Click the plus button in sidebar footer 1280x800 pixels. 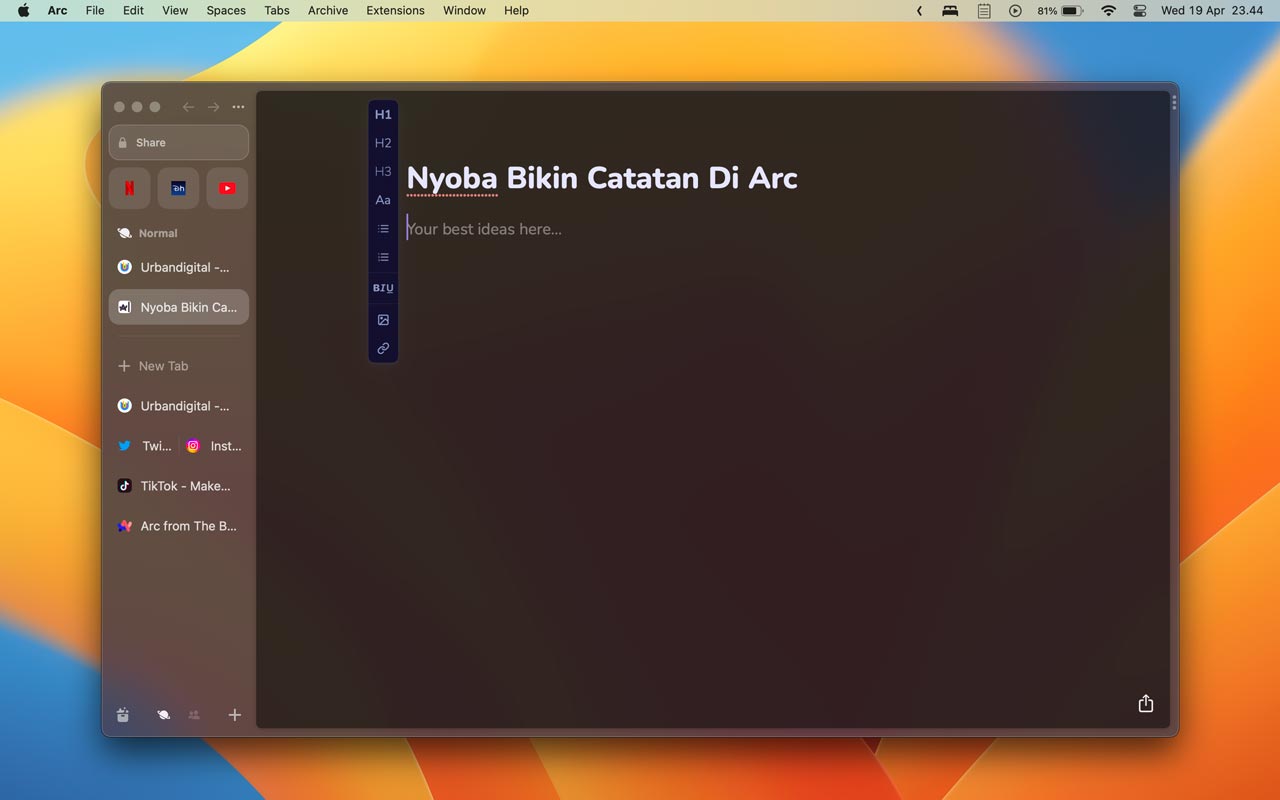tap(235, 715)
